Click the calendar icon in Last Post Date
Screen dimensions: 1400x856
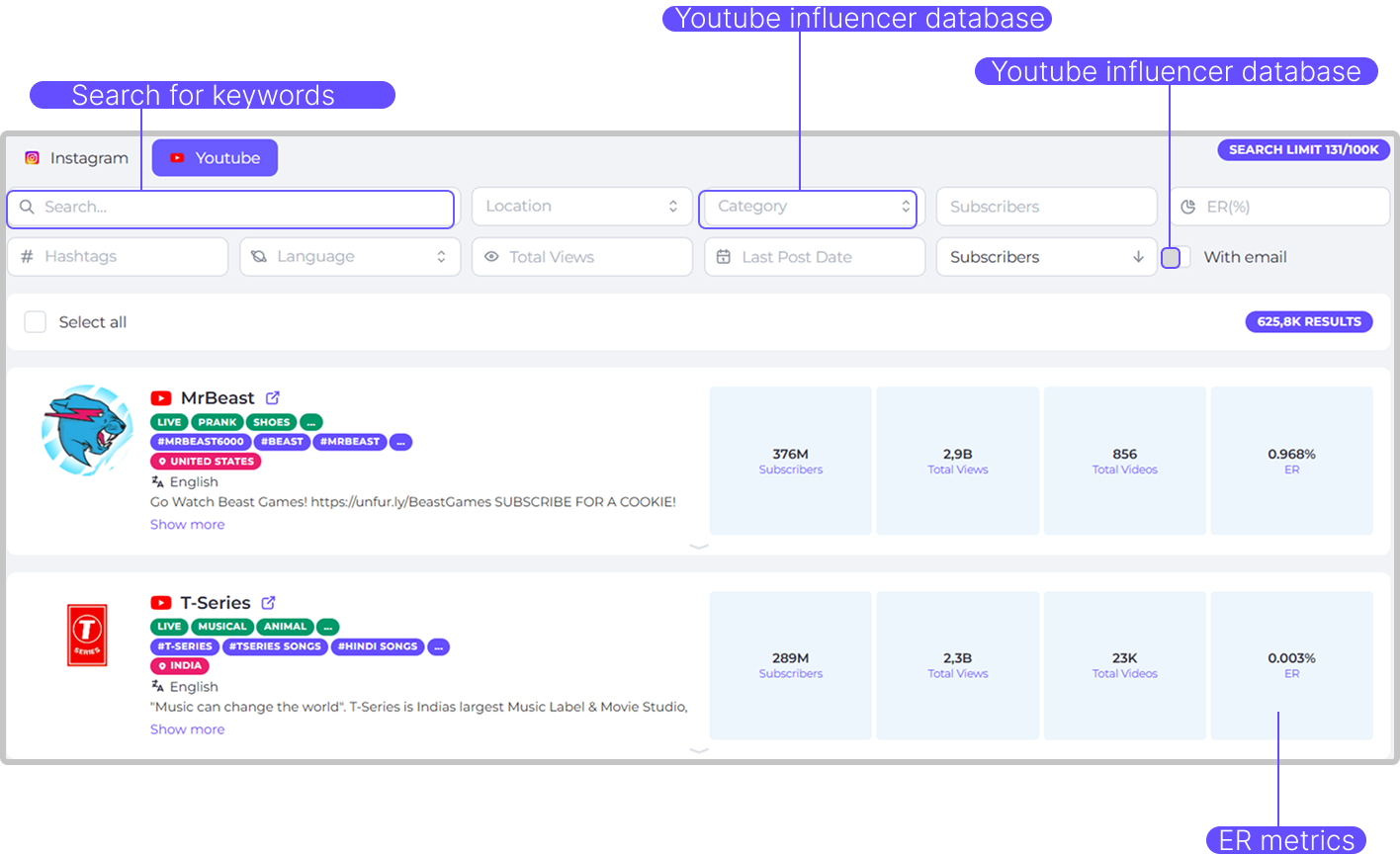pyautogui.click(x=724, y=257)
